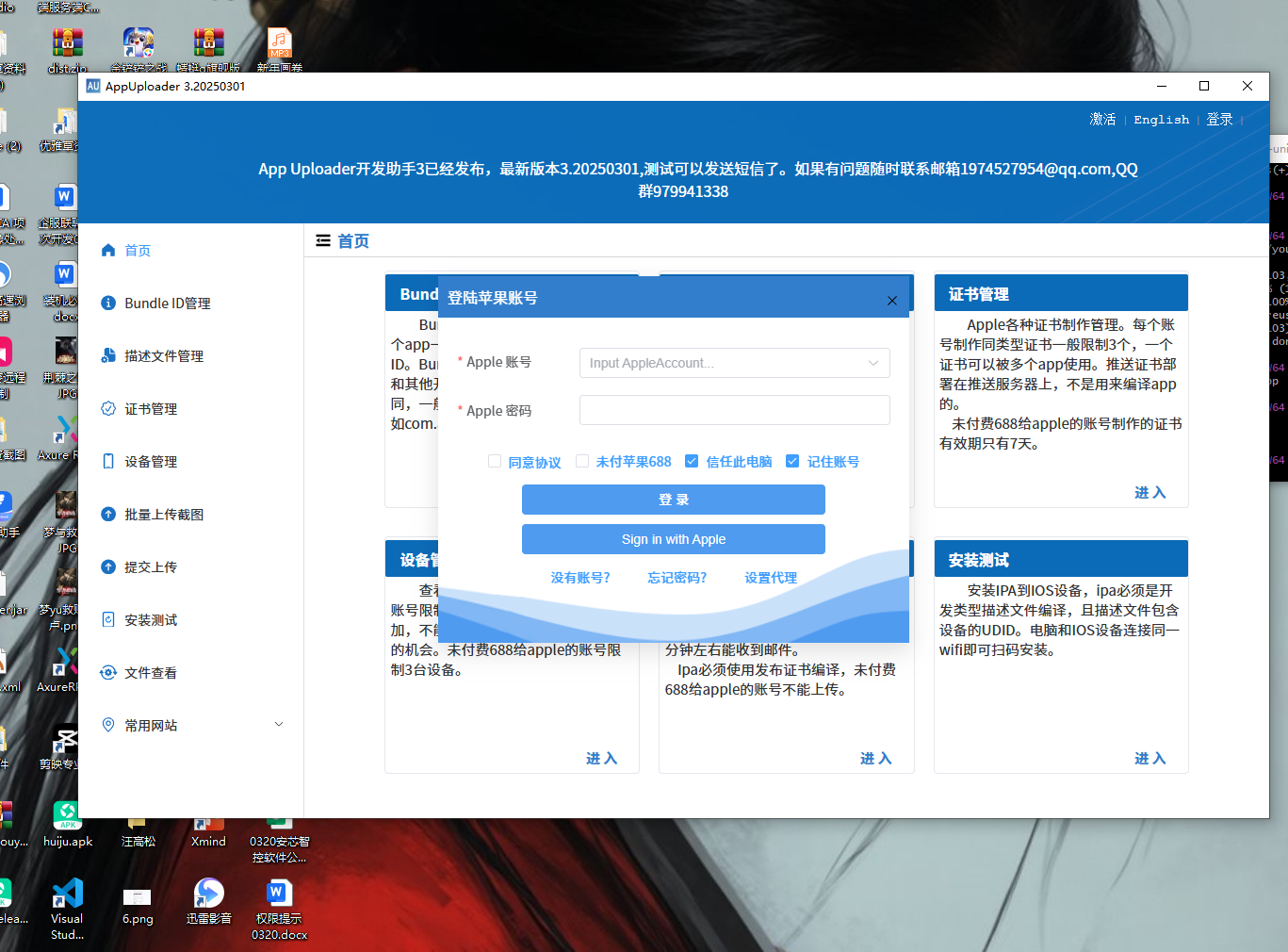Click the 文件查看 eye icon
The image size is (1288, 952).
(108, 673)
